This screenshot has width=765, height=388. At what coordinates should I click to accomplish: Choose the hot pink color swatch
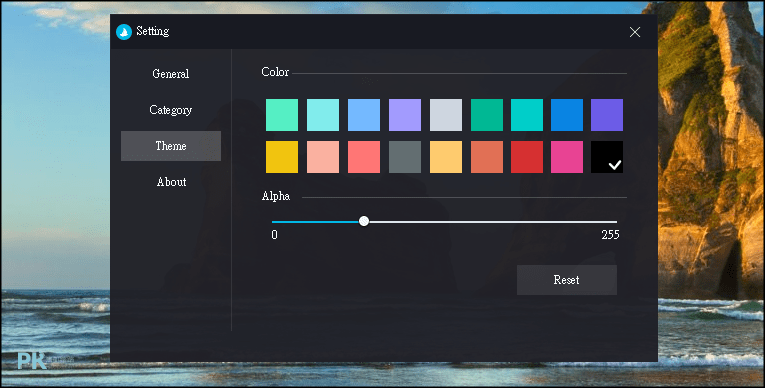point(567,157)
